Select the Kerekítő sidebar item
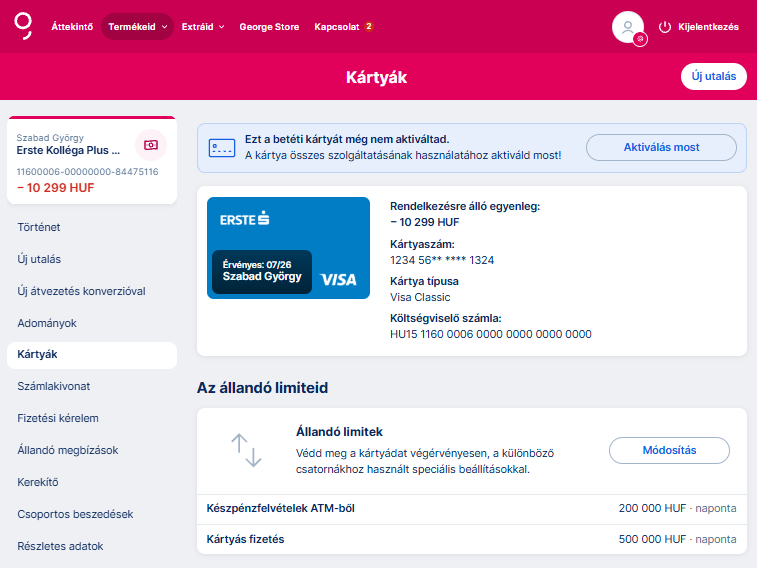This screenshot has width=757, height=568. [x=38, y=482]
